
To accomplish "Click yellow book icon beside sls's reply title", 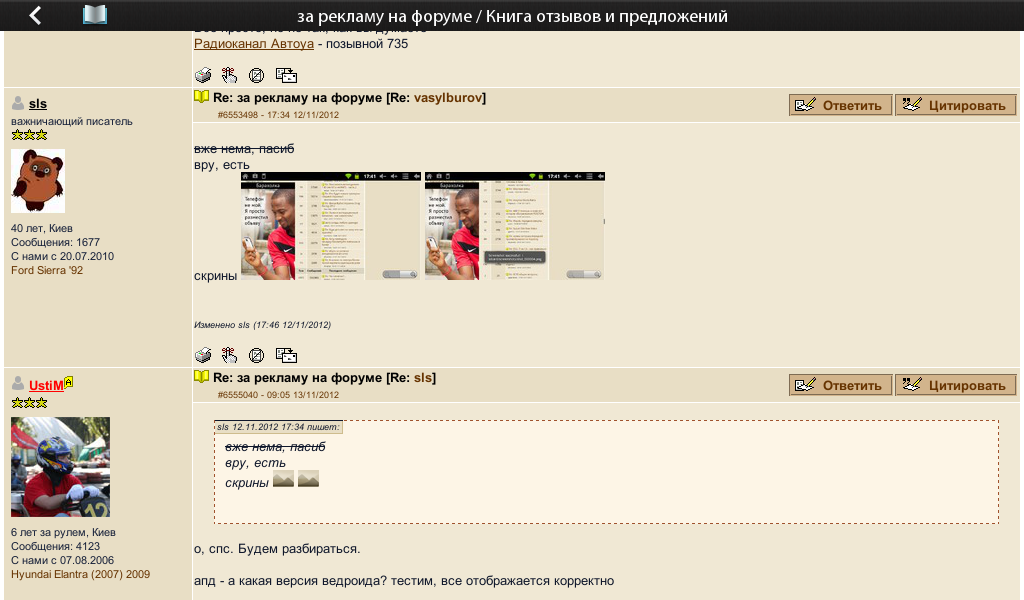I will pyautogui.click(x=201, y=97).
